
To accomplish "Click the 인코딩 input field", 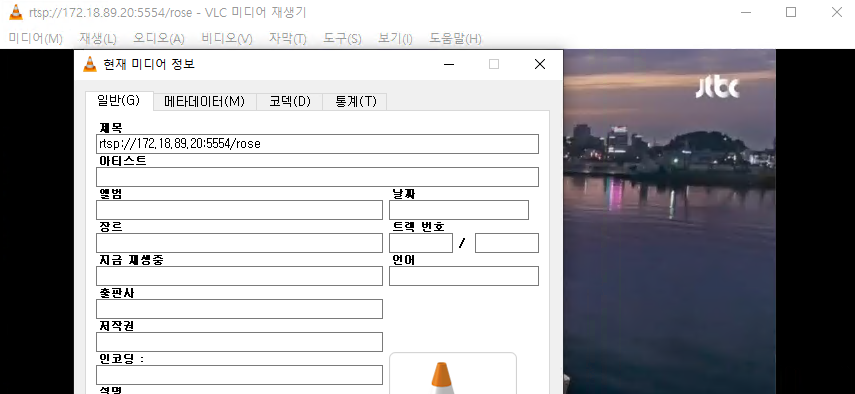I will pyautogui.click(x=239, y=375).
